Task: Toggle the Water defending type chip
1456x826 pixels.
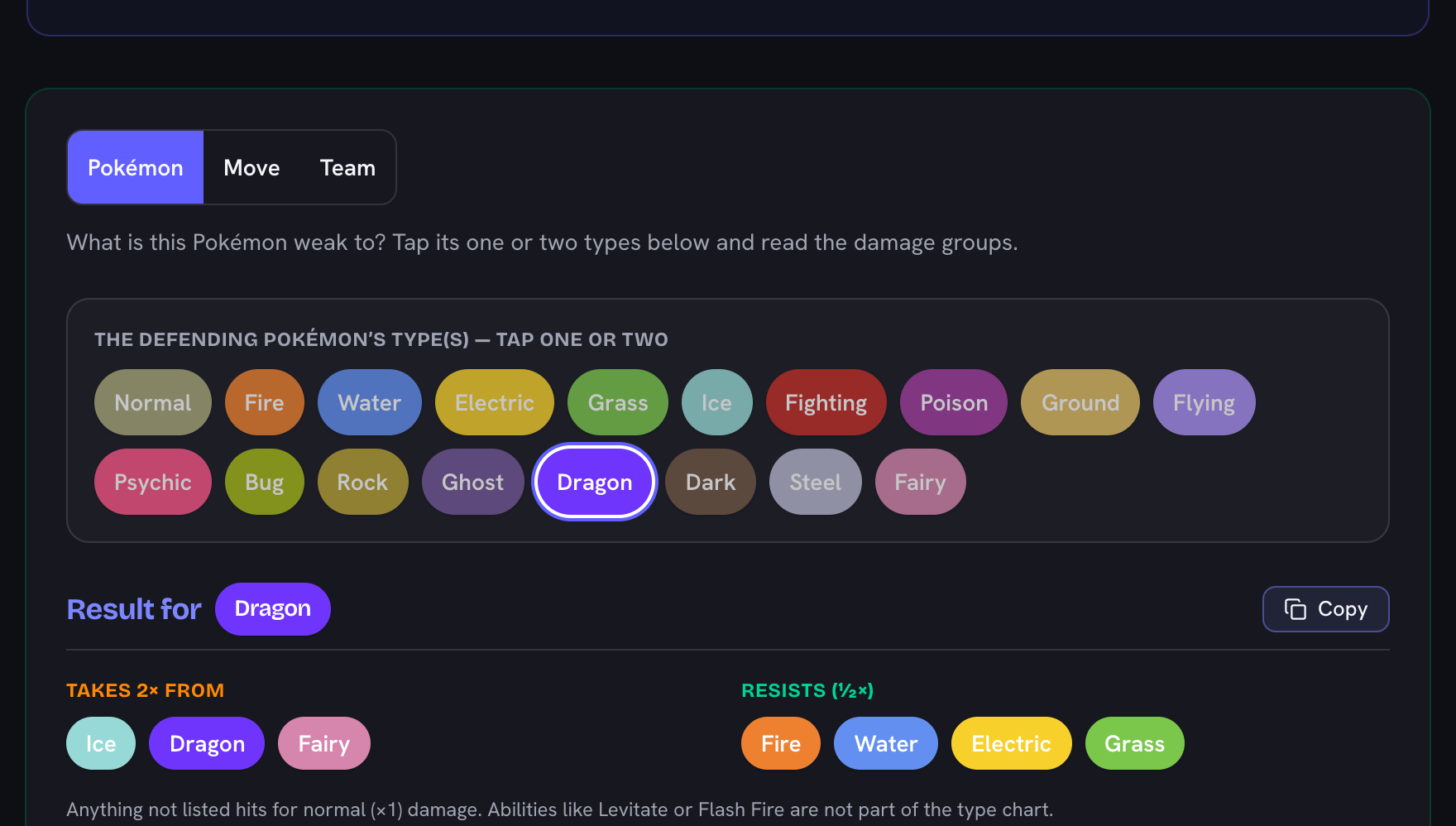Action: [x=370, y=402]
